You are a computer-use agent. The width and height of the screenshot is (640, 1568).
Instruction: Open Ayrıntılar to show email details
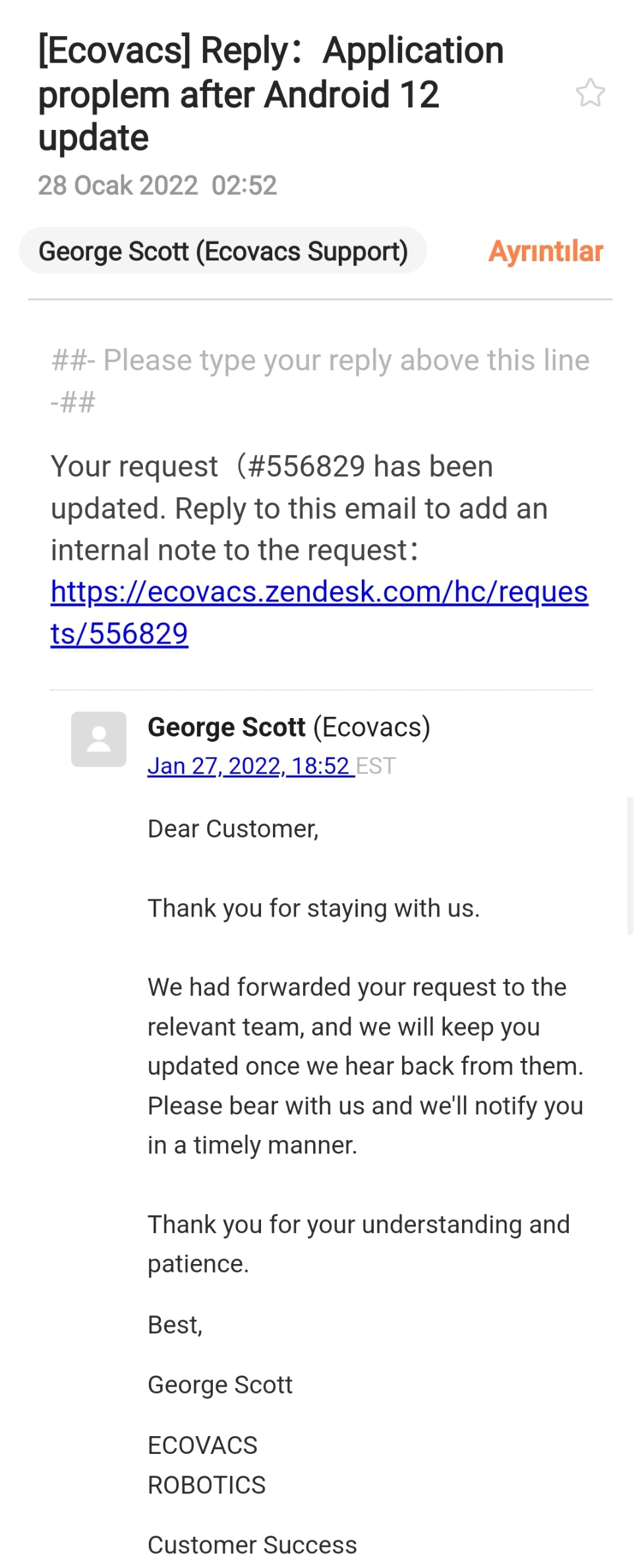pyautogui.click(x=546, y=251)
